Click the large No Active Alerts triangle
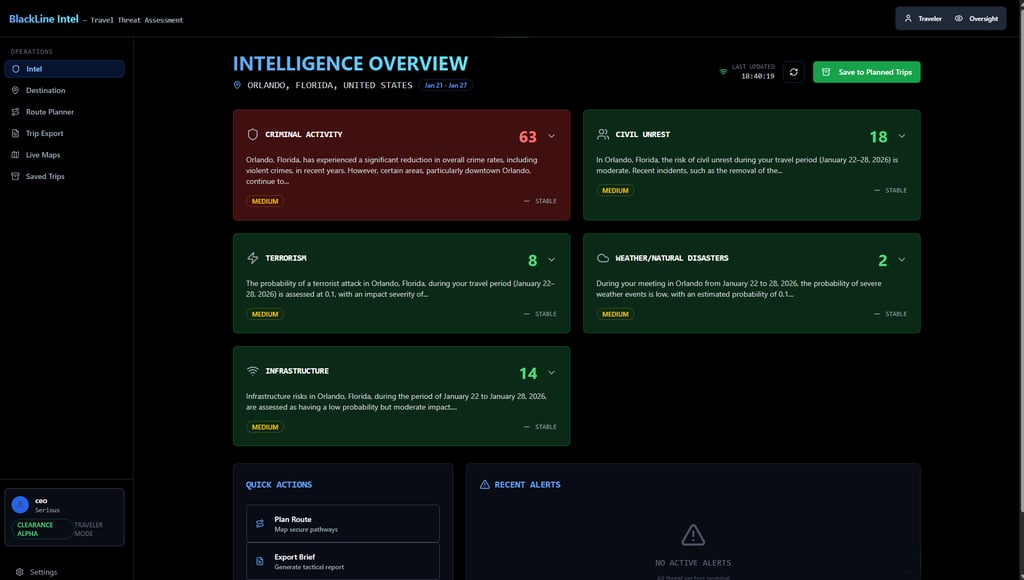The image size is (1024, 580). point(693,535)
